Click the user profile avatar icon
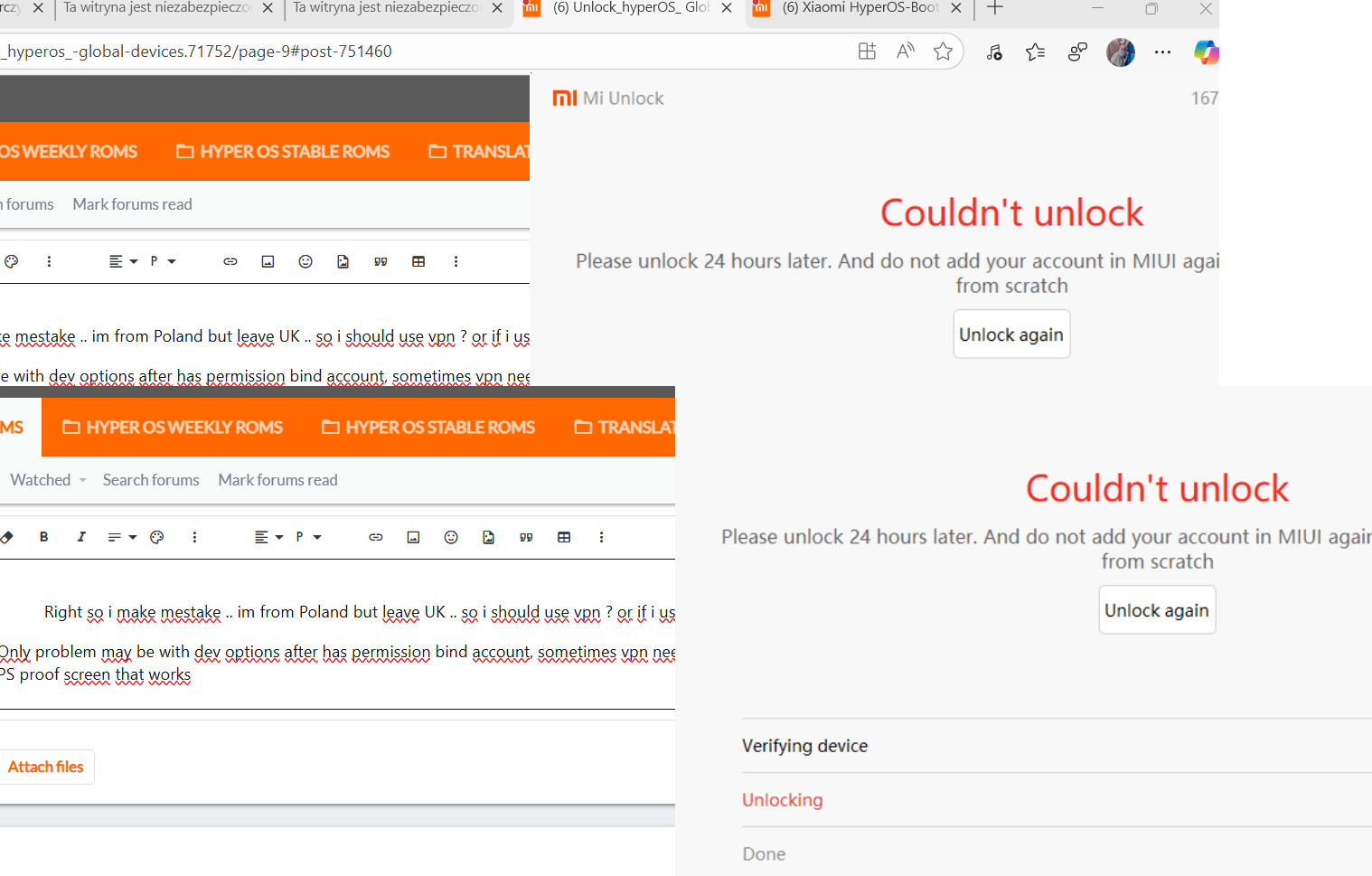Viewport: 1372px width, 876px height. click(1120, 52)
